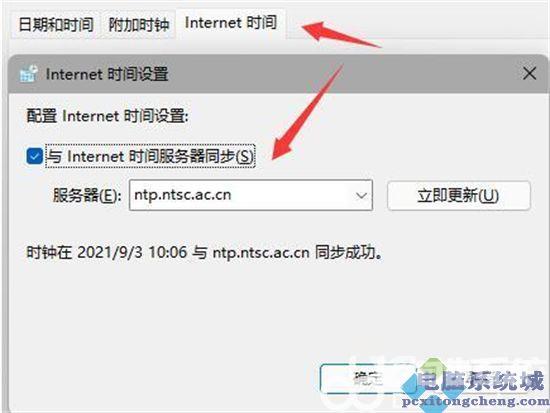
Task: Open the ntp.ntsc.ac.cn server combo box
Action: 251,195
